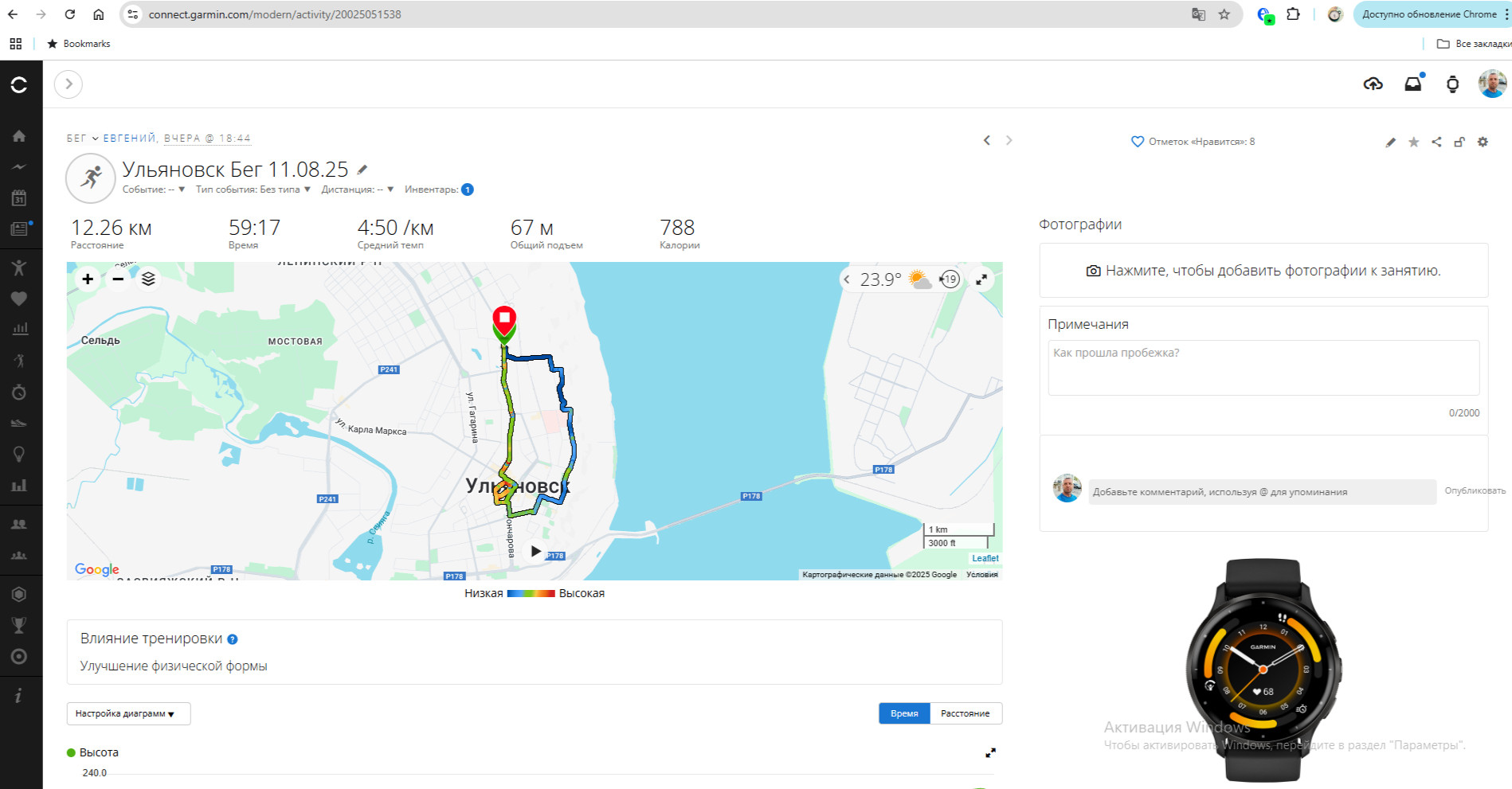Open the gear shoe icon in sidebar
Image resolution: width=1512 pixels, height=789 pixels.
click(19, 423)
